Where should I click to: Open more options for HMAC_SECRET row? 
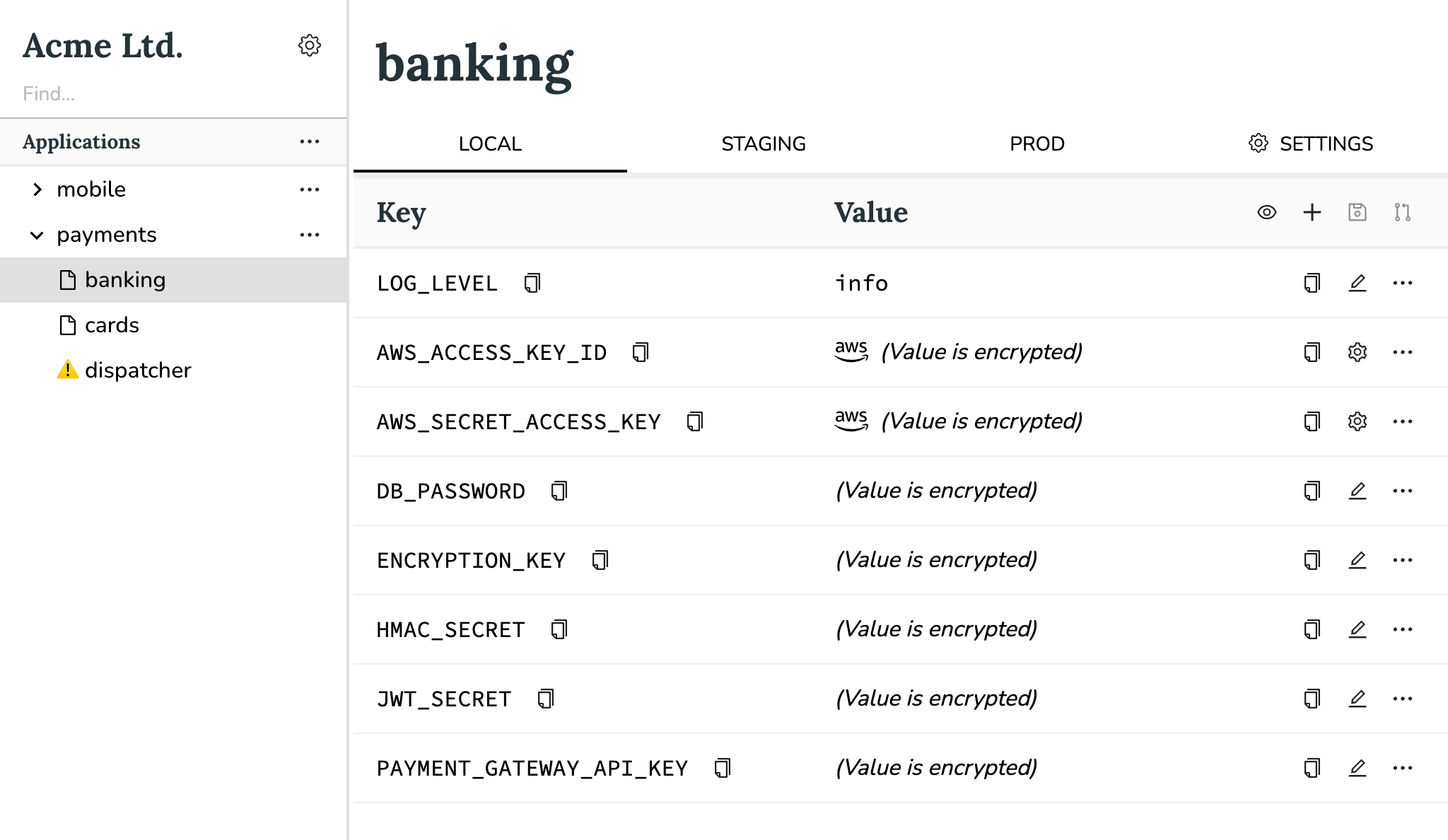[1402, 629]
